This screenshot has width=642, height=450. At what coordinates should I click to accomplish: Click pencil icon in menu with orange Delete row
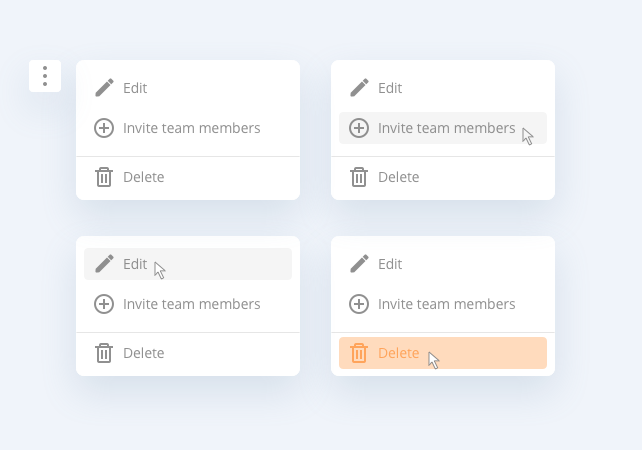(359, 264)
